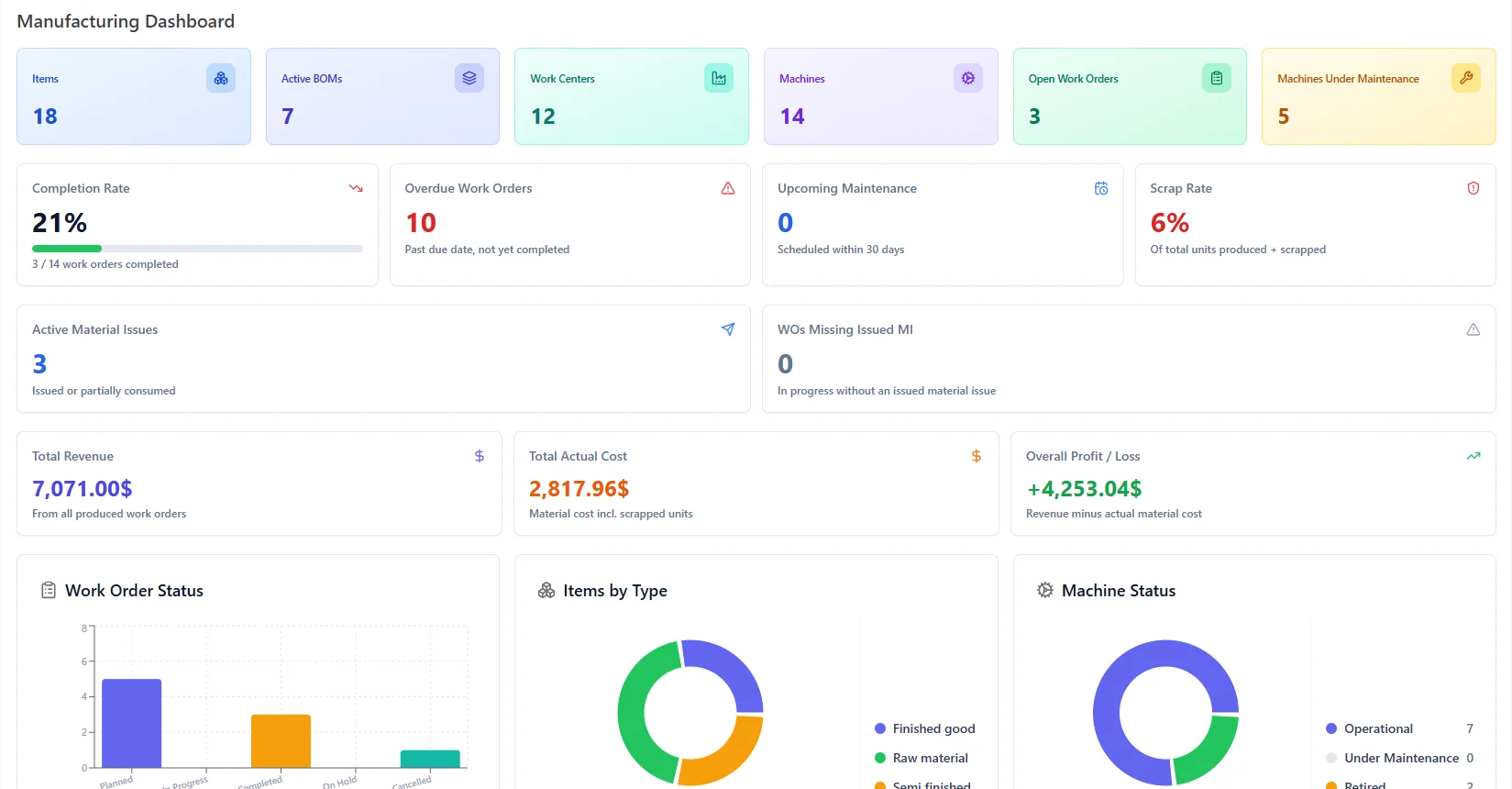
Task: Click the 6% scrap rate value
Action: (1170, 223)
